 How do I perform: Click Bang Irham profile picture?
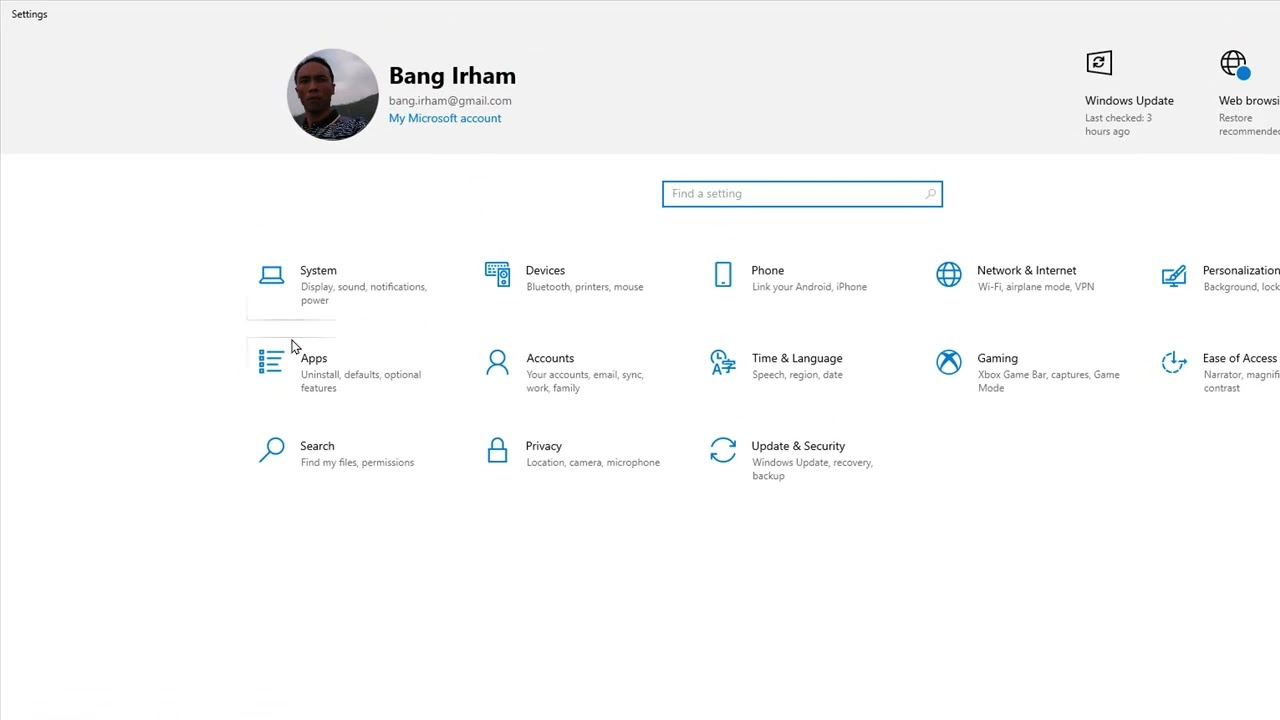click(333, 94)
